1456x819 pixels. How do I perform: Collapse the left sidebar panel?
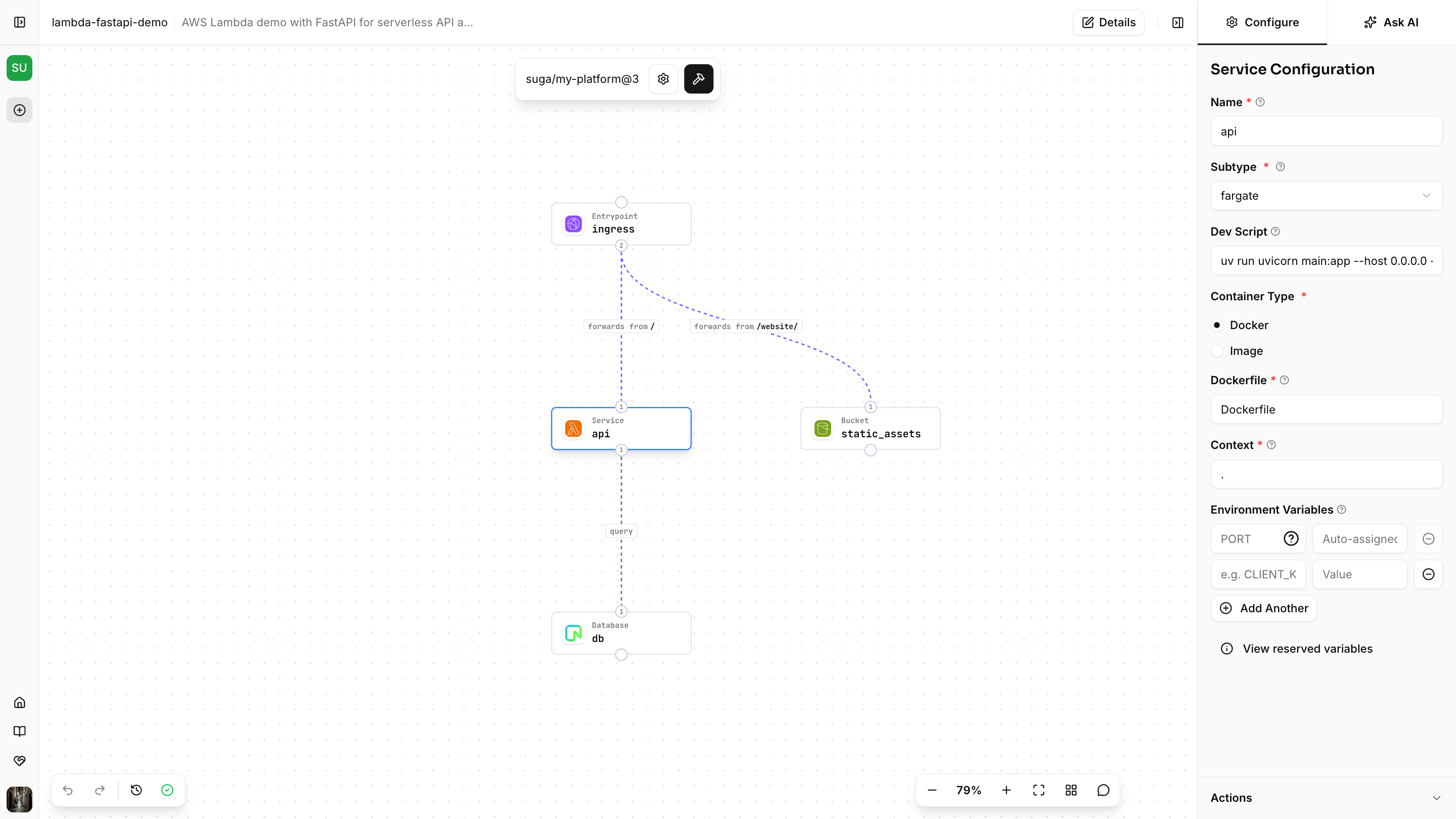tap(20, 23)
